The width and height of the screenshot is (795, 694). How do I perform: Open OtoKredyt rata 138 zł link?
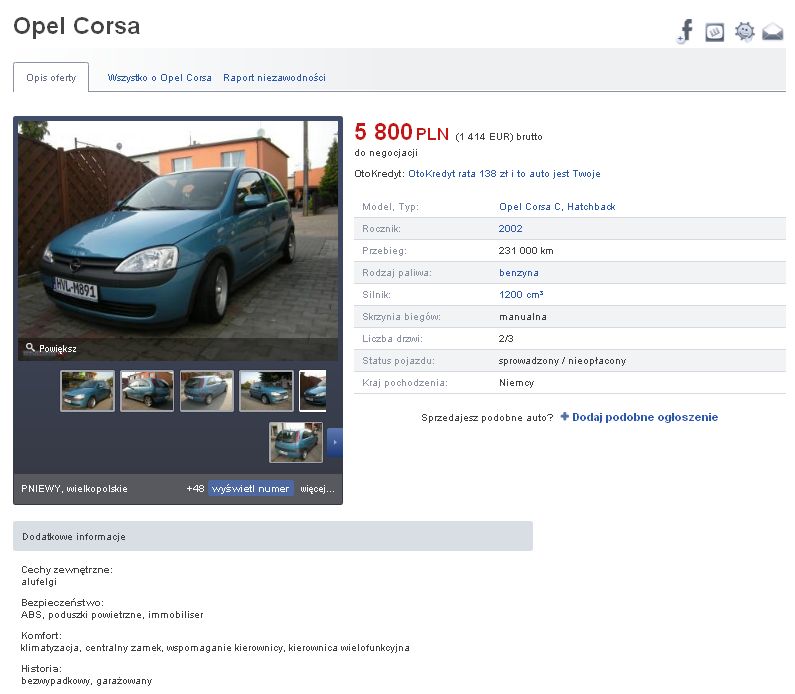(504, 173)
